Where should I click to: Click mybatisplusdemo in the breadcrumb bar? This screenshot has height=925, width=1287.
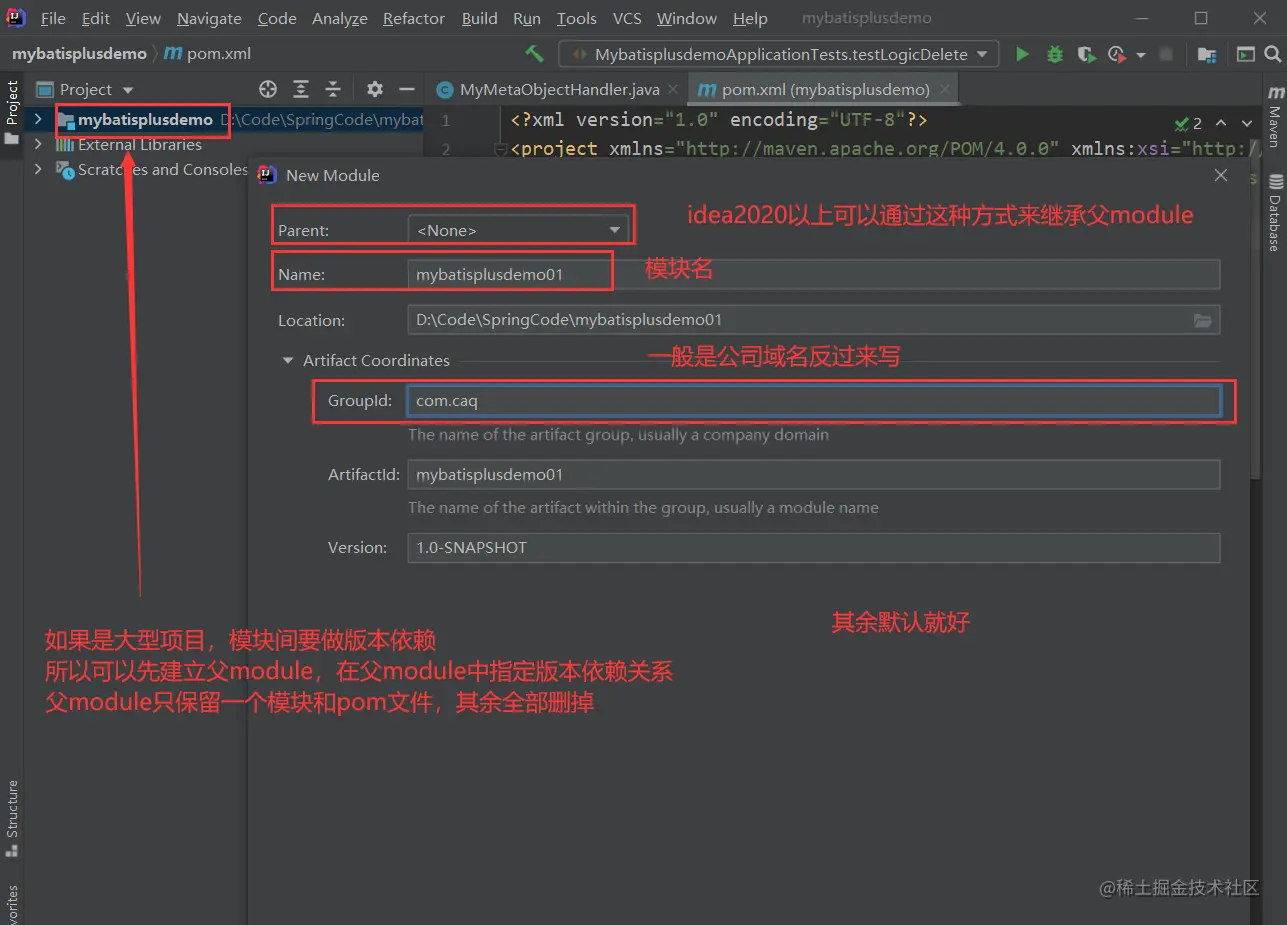point(79,54)
